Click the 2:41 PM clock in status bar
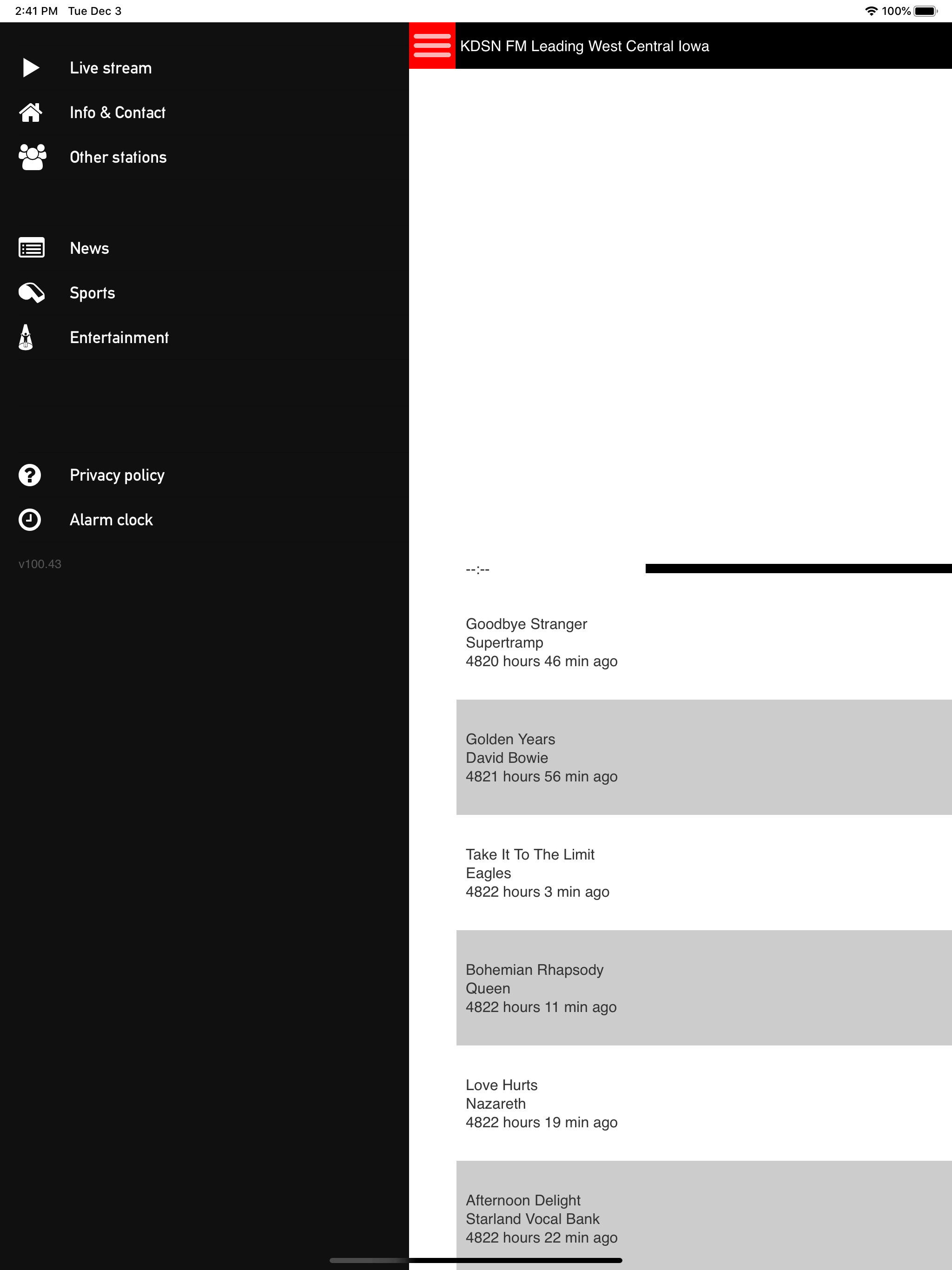This screenshot has width=952, height=1270. 36,11
